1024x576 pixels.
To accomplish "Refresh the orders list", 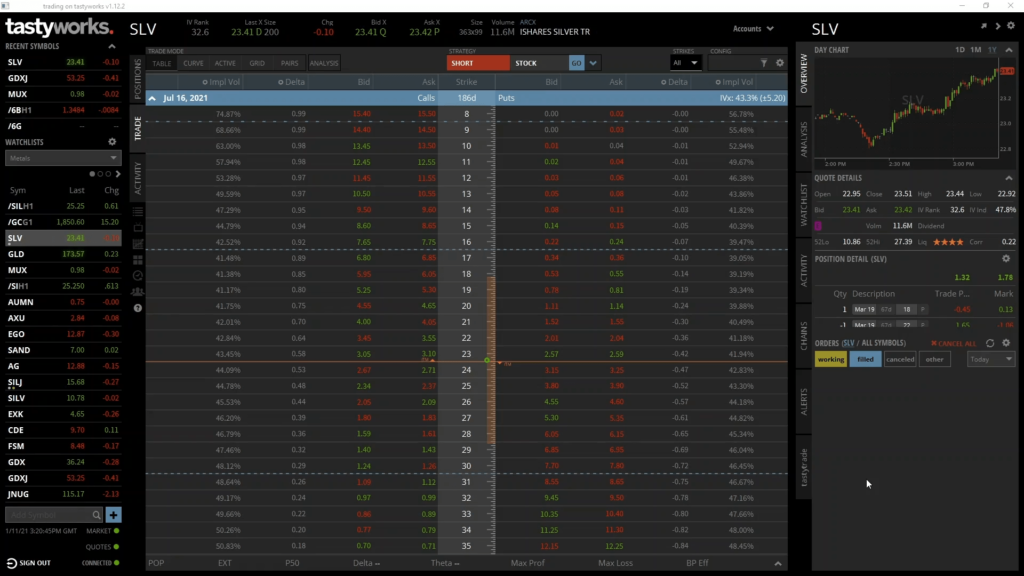I will click(x=990, y=343).
